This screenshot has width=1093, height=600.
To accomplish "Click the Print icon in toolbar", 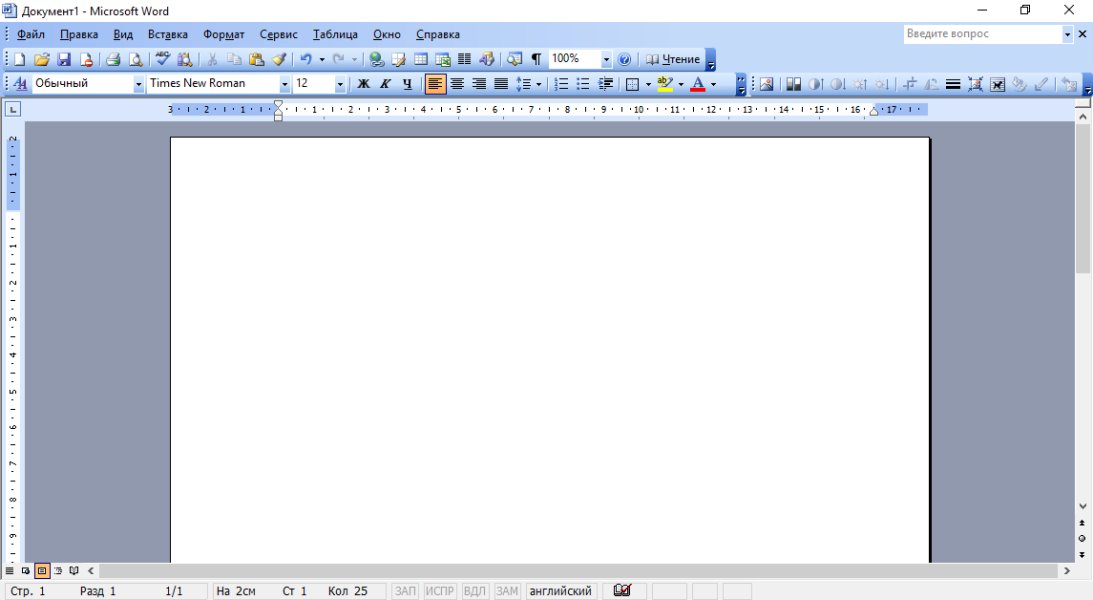I will 113,59.
